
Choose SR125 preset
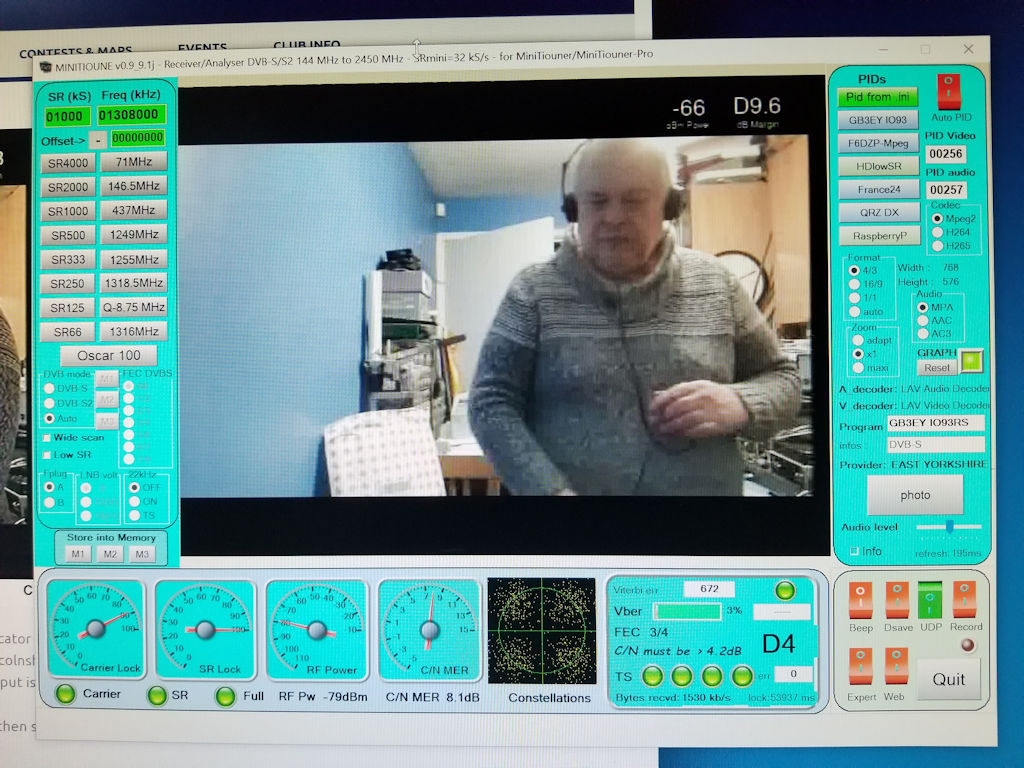coord(68,308)
